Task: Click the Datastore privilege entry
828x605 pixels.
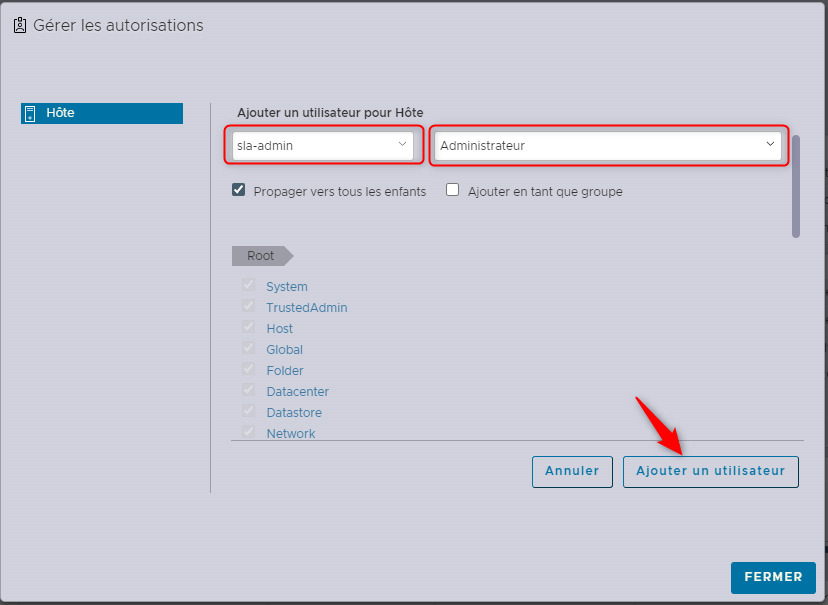Action: 294,413
